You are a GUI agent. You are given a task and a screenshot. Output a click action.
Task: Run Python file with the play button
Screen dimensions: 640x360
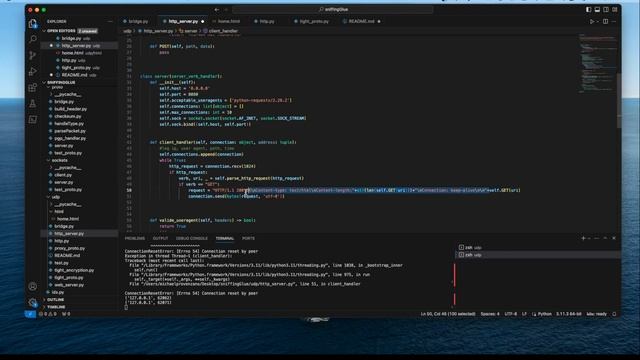tap(591, 21)
